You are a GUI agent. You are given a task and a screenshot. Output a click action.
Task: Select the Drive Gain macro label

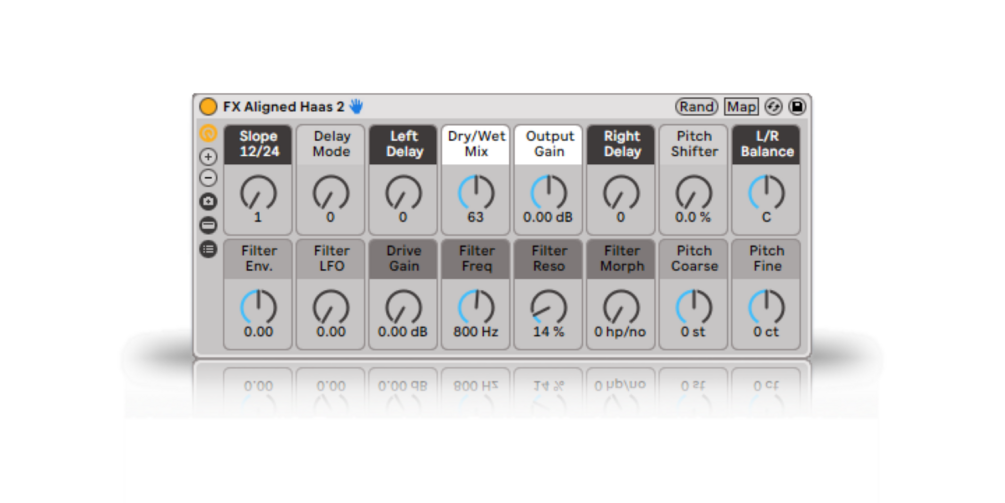point(403,259)
